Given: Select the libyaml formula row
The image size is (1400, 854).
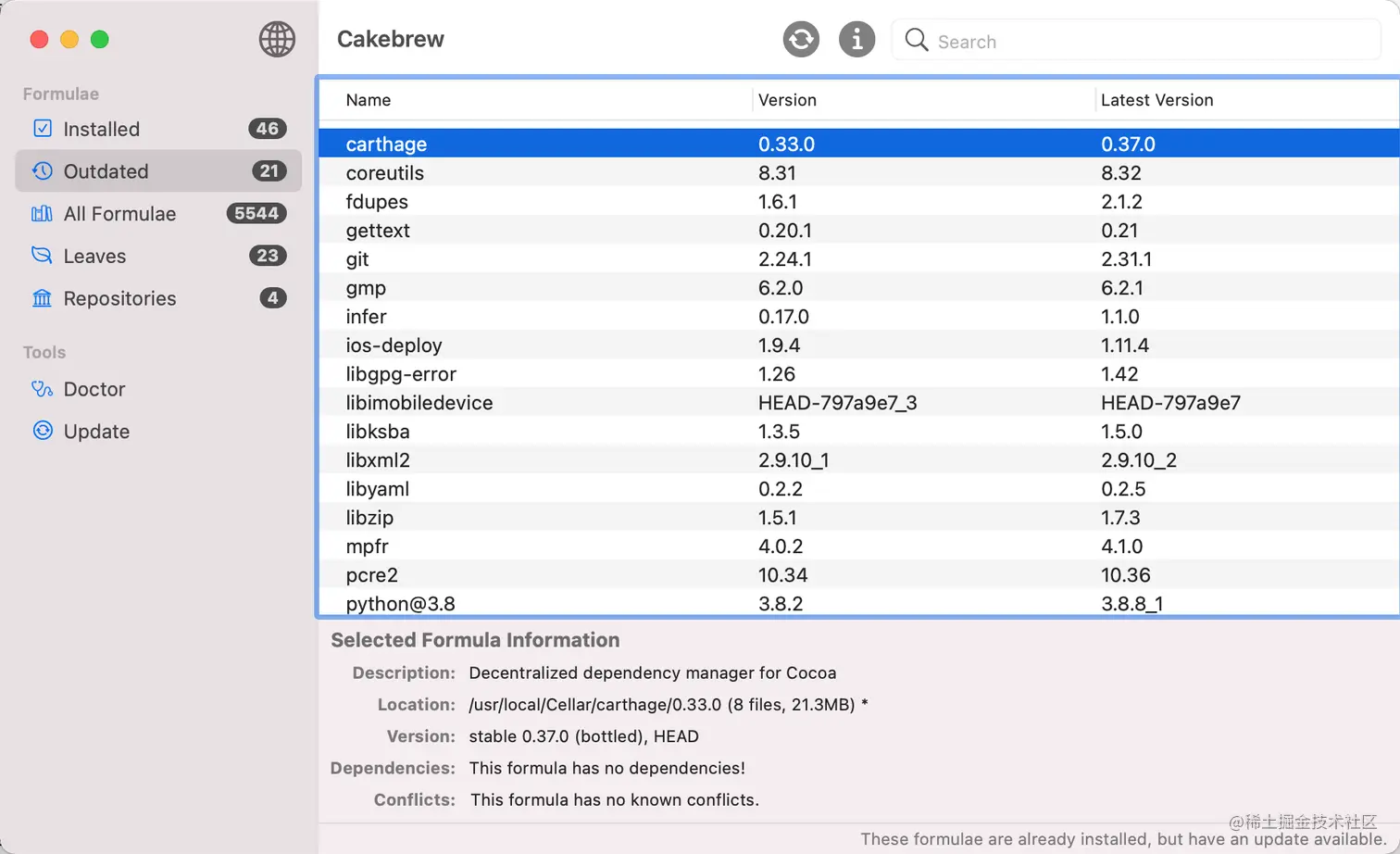Looking at the screenshot, I should 859,488.
